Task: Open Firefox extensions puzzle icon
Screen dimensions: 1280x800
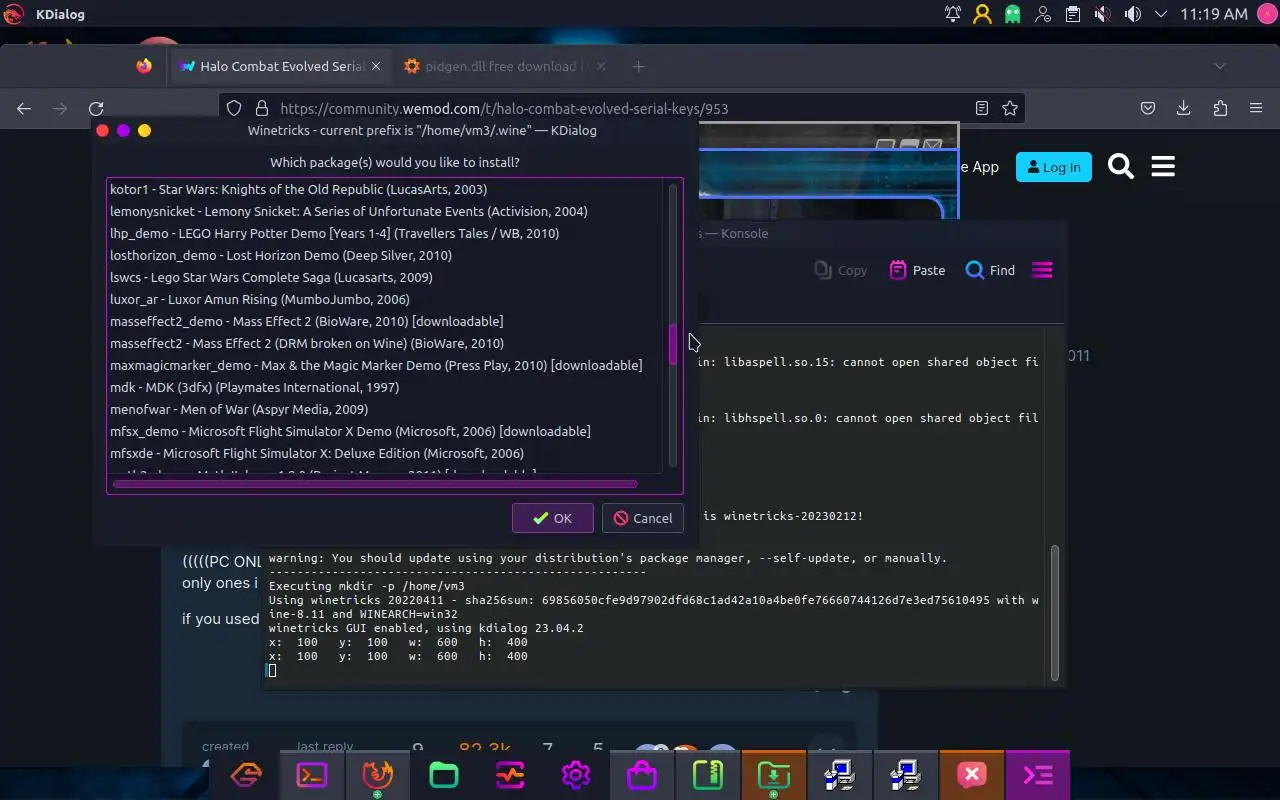Action: tap(1220, 108)
